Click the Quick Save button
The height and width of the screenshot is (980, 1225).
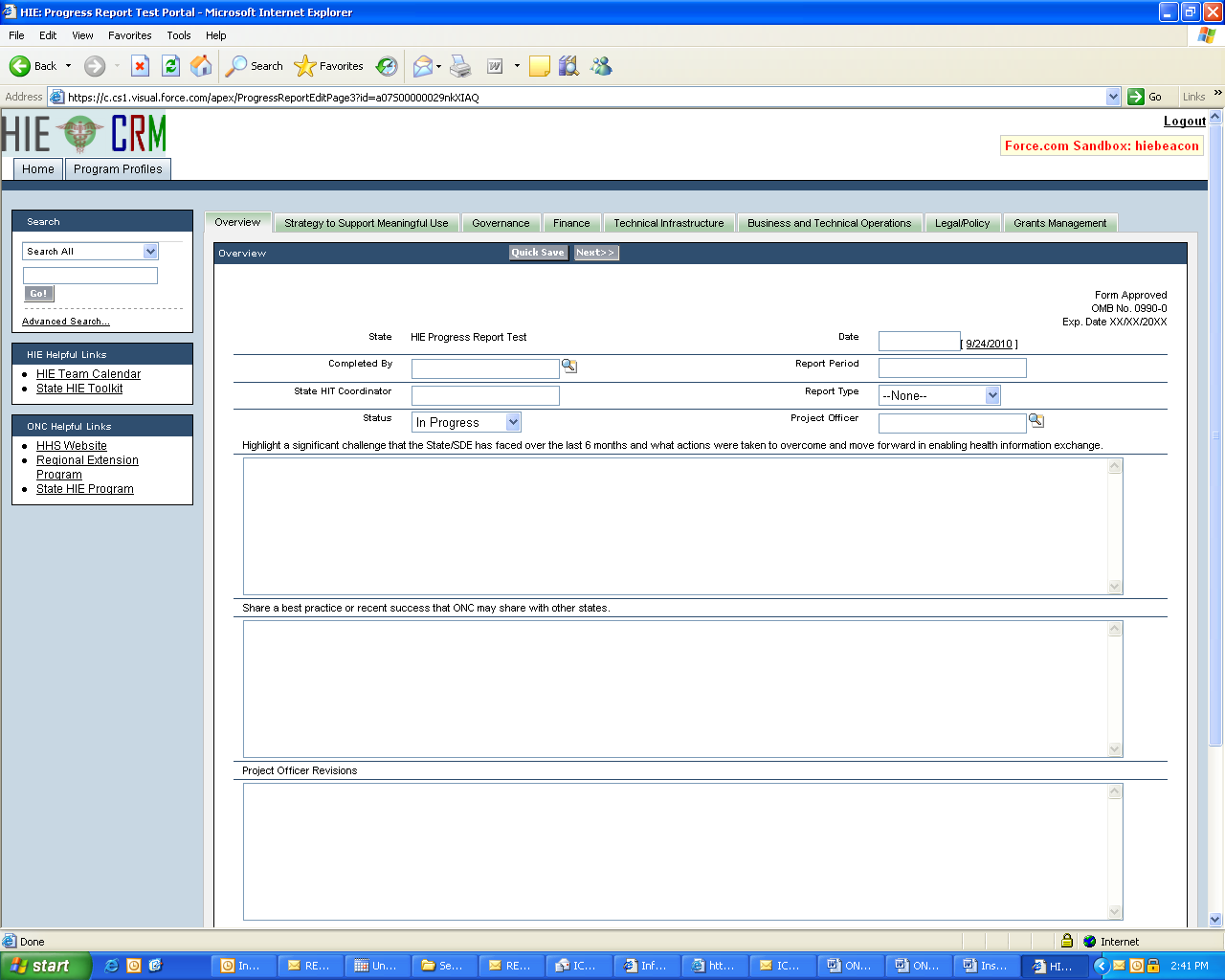tap(538, 253)
